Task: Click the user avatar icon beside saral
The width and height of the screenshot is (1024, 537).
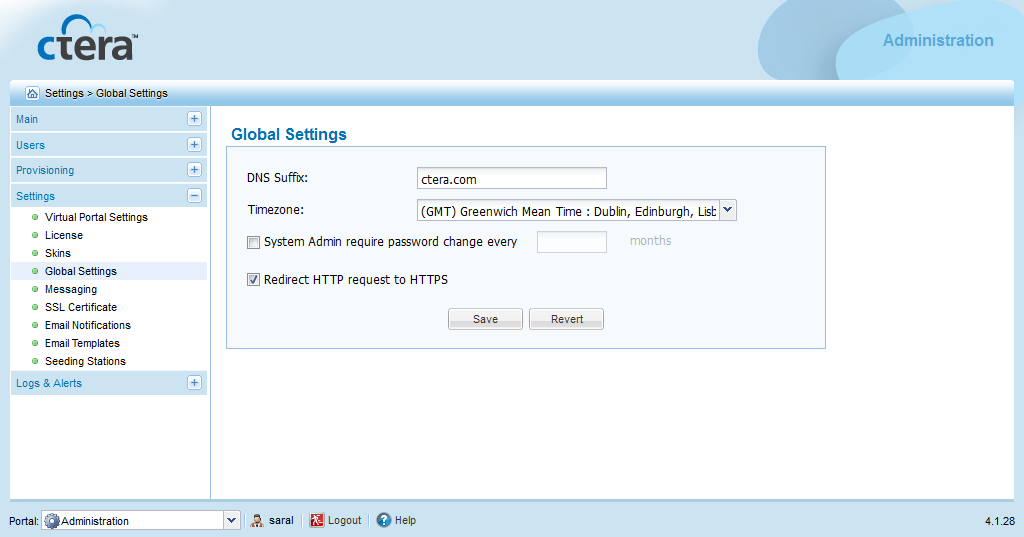Action: point(257,520)
